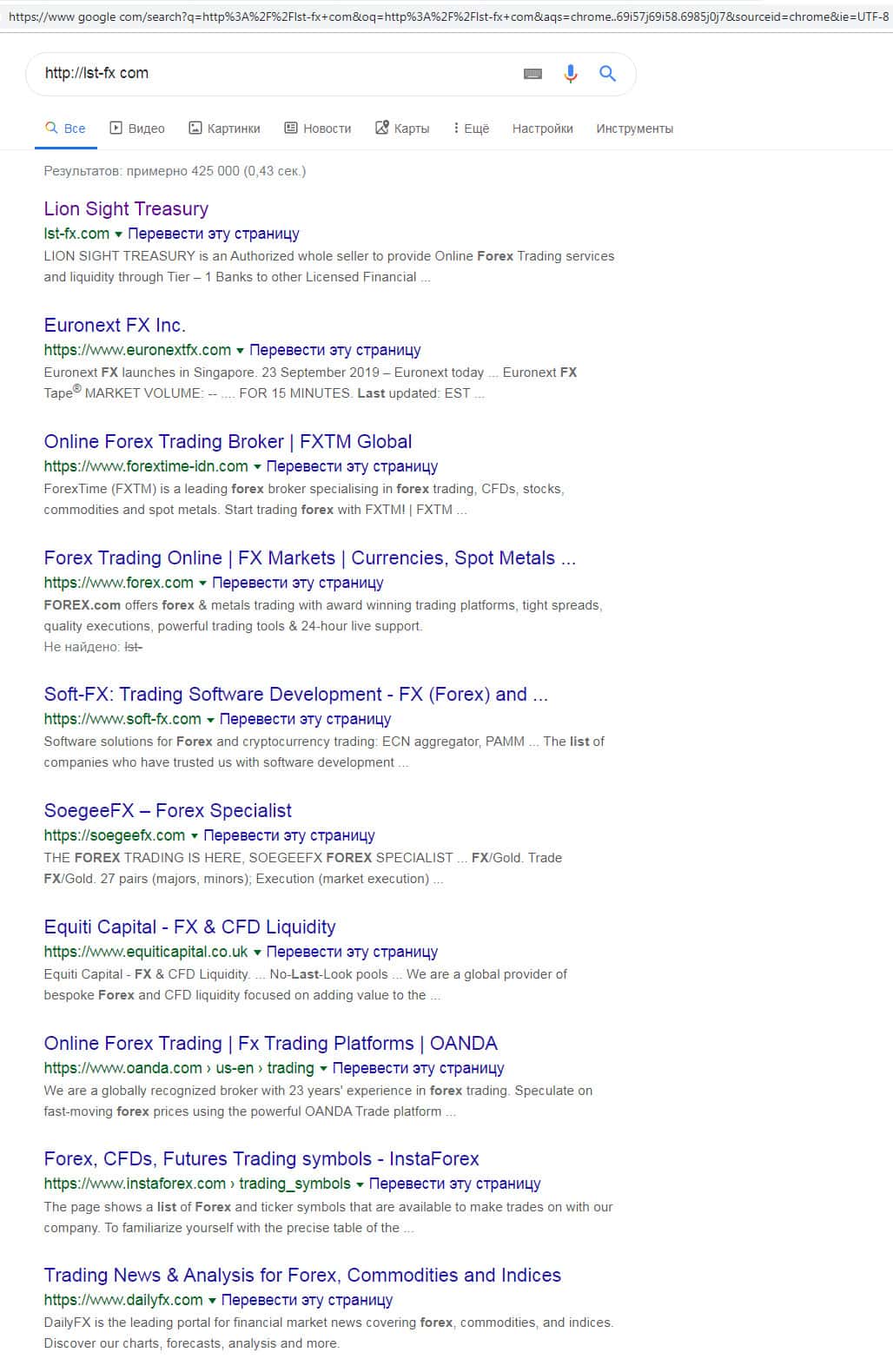893x1372 pixels.
Task: Translate the soegeefx.com page via Перевести link
Action: (289, 835)
